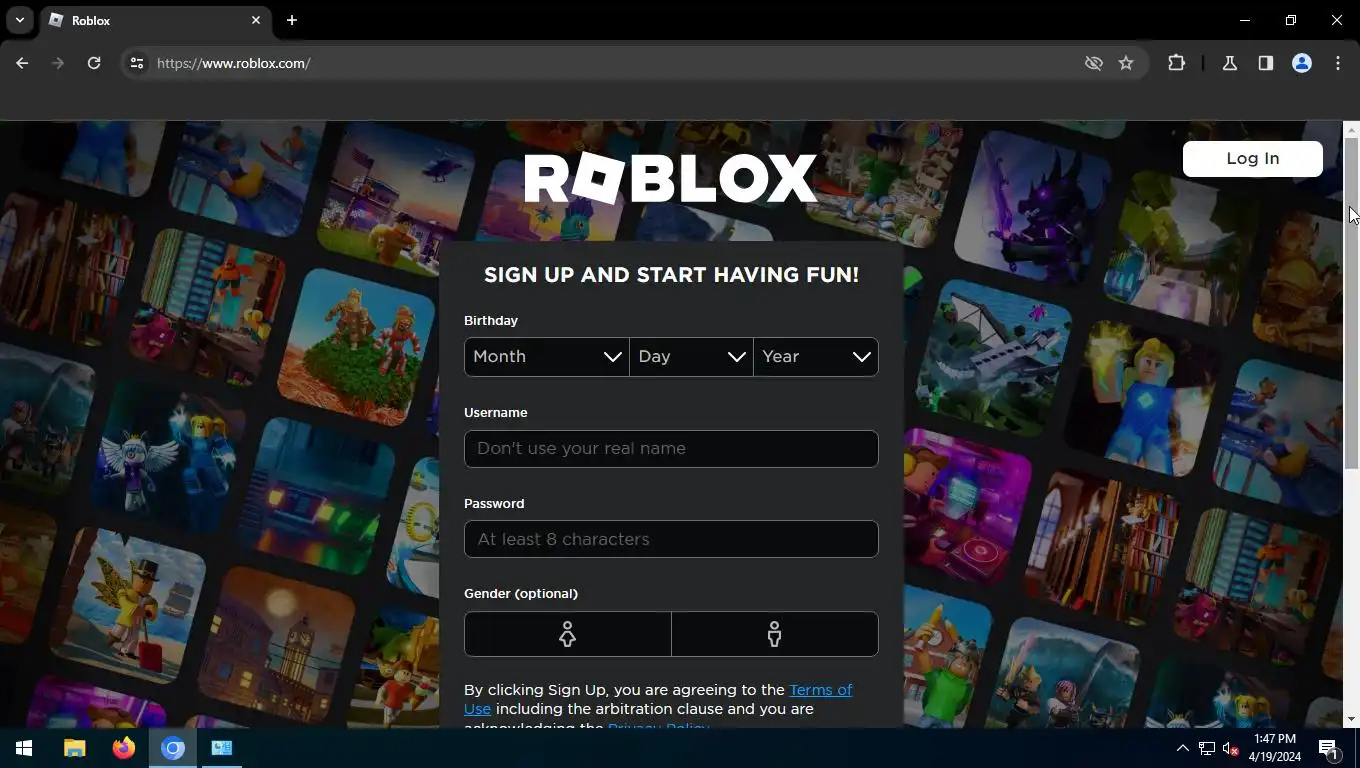Open the taskbar clock and date

(x=1274, y=748)
